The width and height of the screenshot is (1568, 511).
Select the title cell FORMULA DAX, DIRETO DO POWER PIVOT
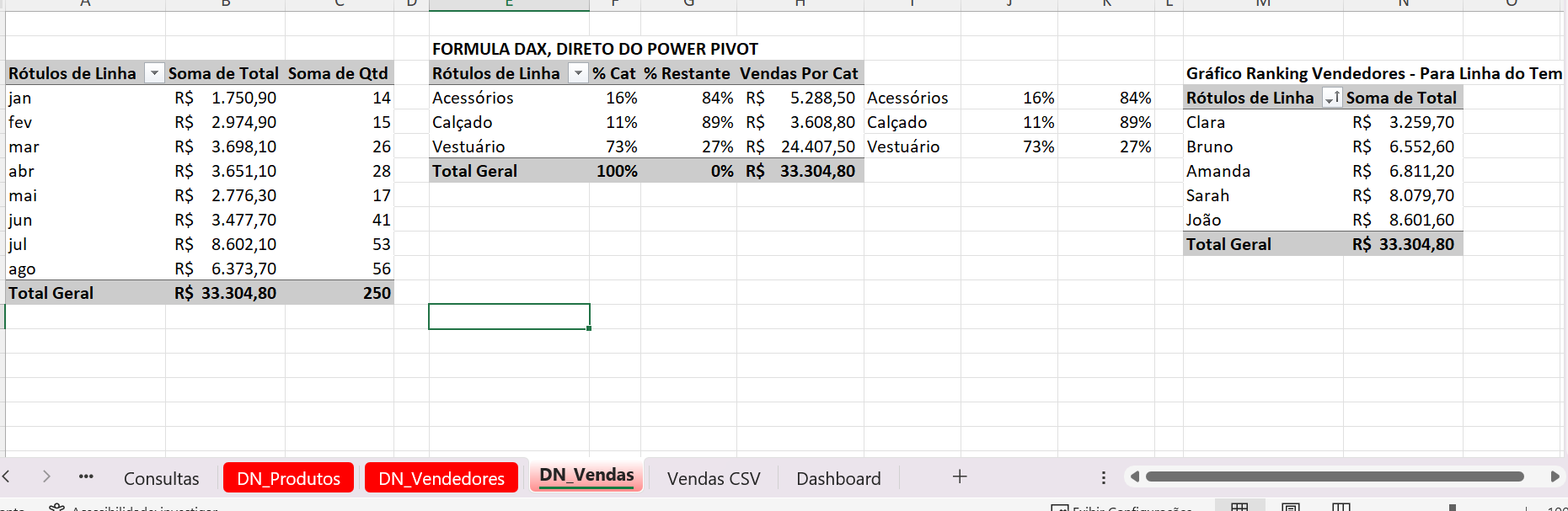pyautogui.click(x=595, y=49)
